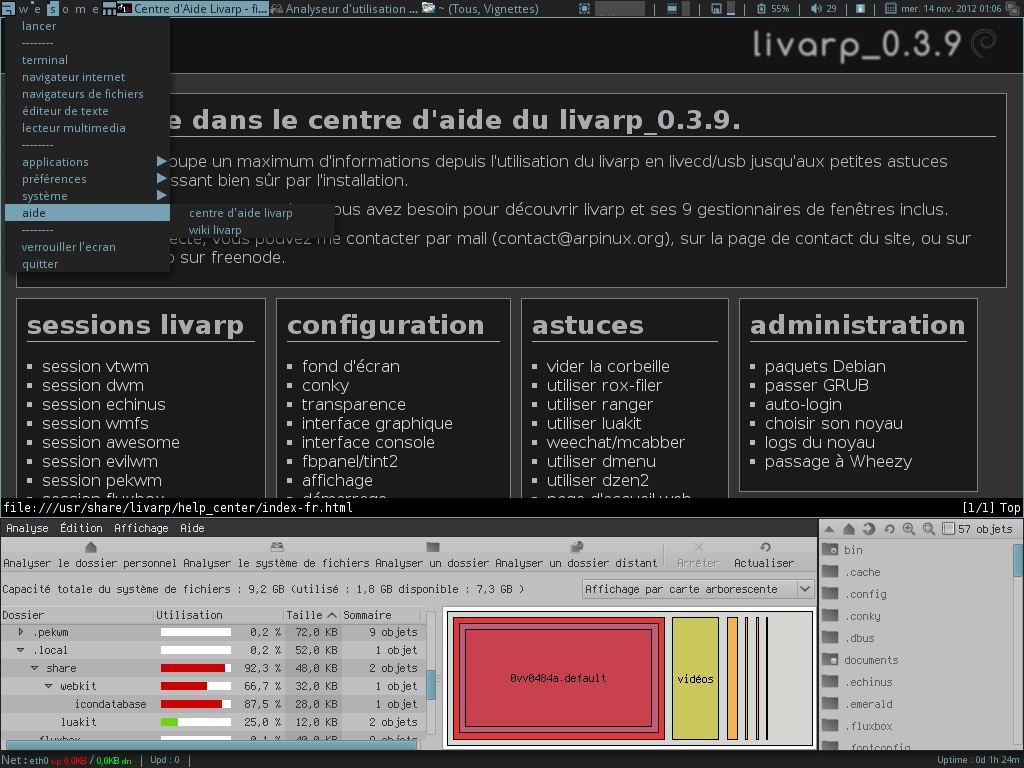Click the Analyser le système de fichiers icon
Screen dimensions: 1024x768
click(x=277, y=547)
